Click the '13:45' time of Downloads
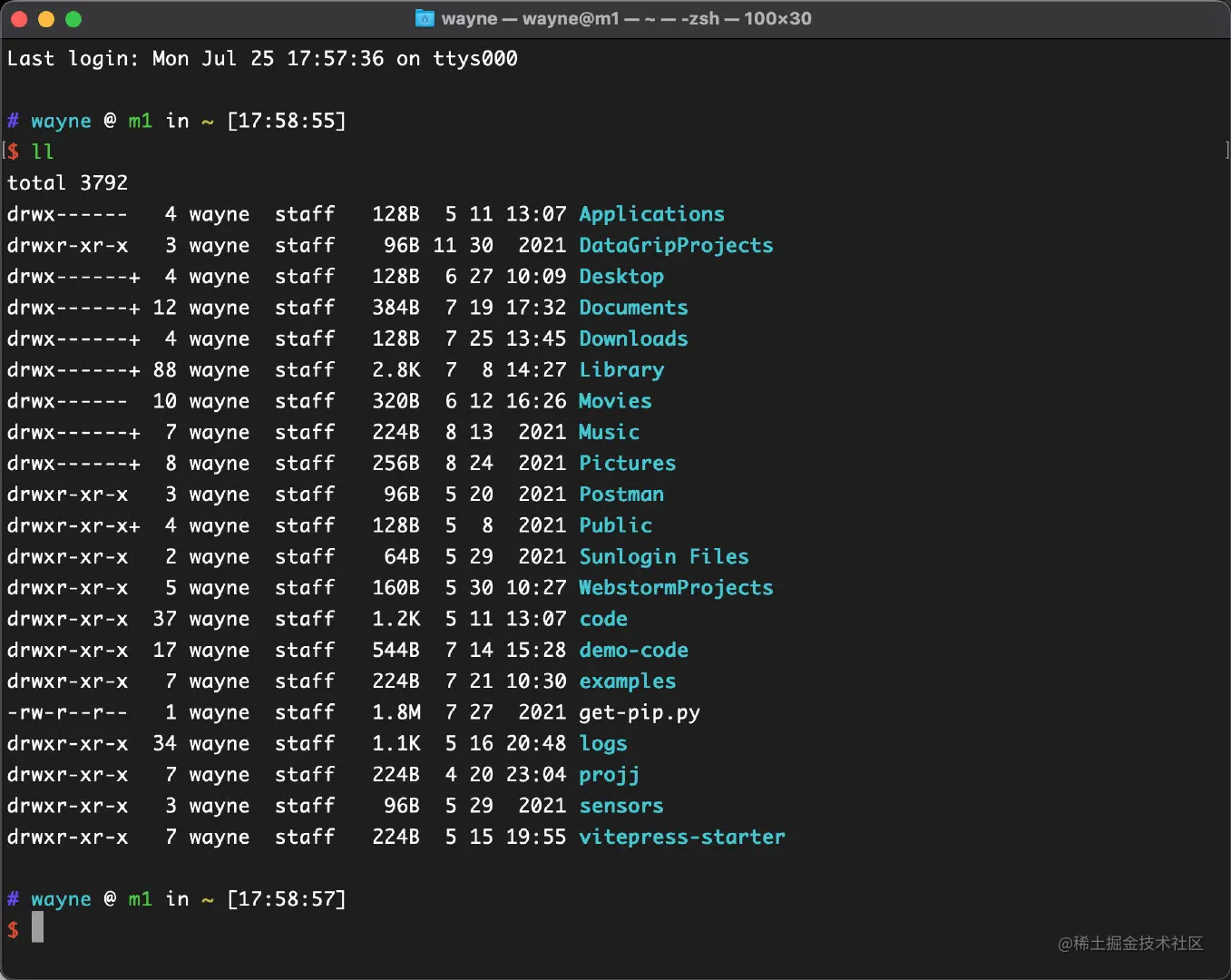 (x=536, y=338)
